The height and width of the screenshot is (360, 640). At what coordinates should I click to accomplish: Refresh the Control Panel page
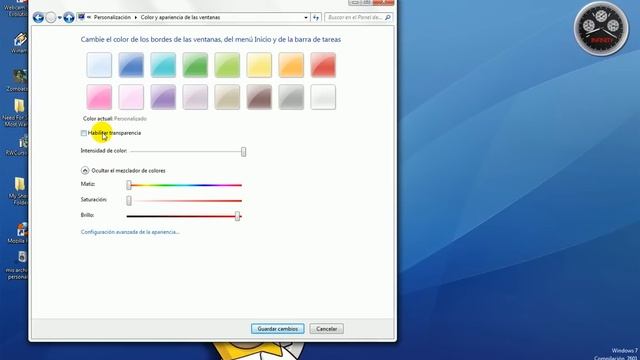tap(316, 18)
